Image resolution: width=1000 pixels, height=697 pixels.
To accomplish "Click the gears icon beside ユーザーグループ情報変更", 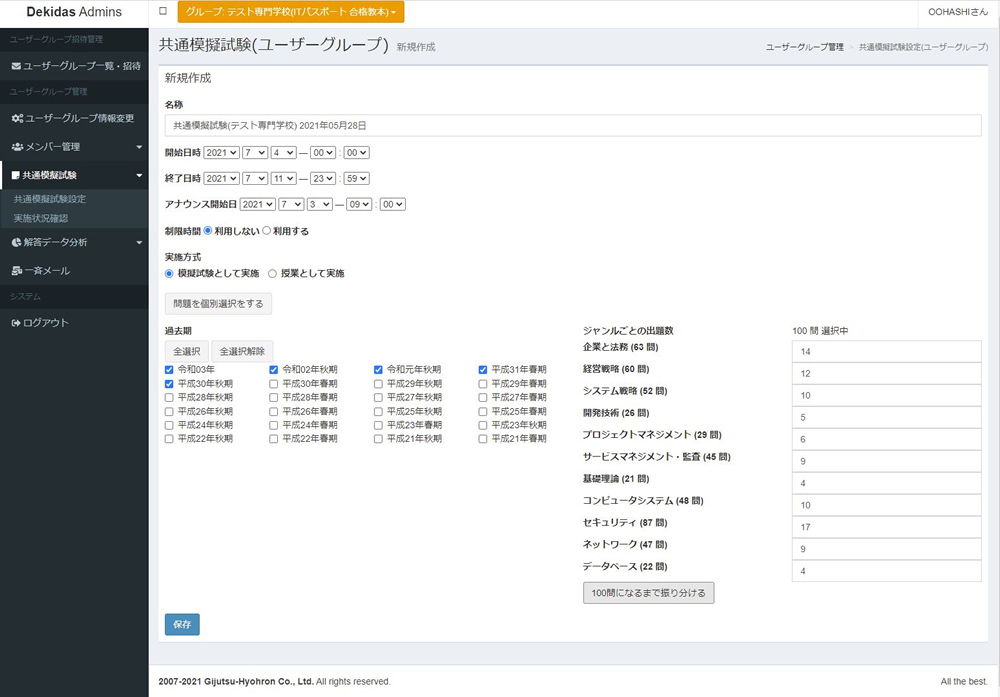I will [17, 118].
